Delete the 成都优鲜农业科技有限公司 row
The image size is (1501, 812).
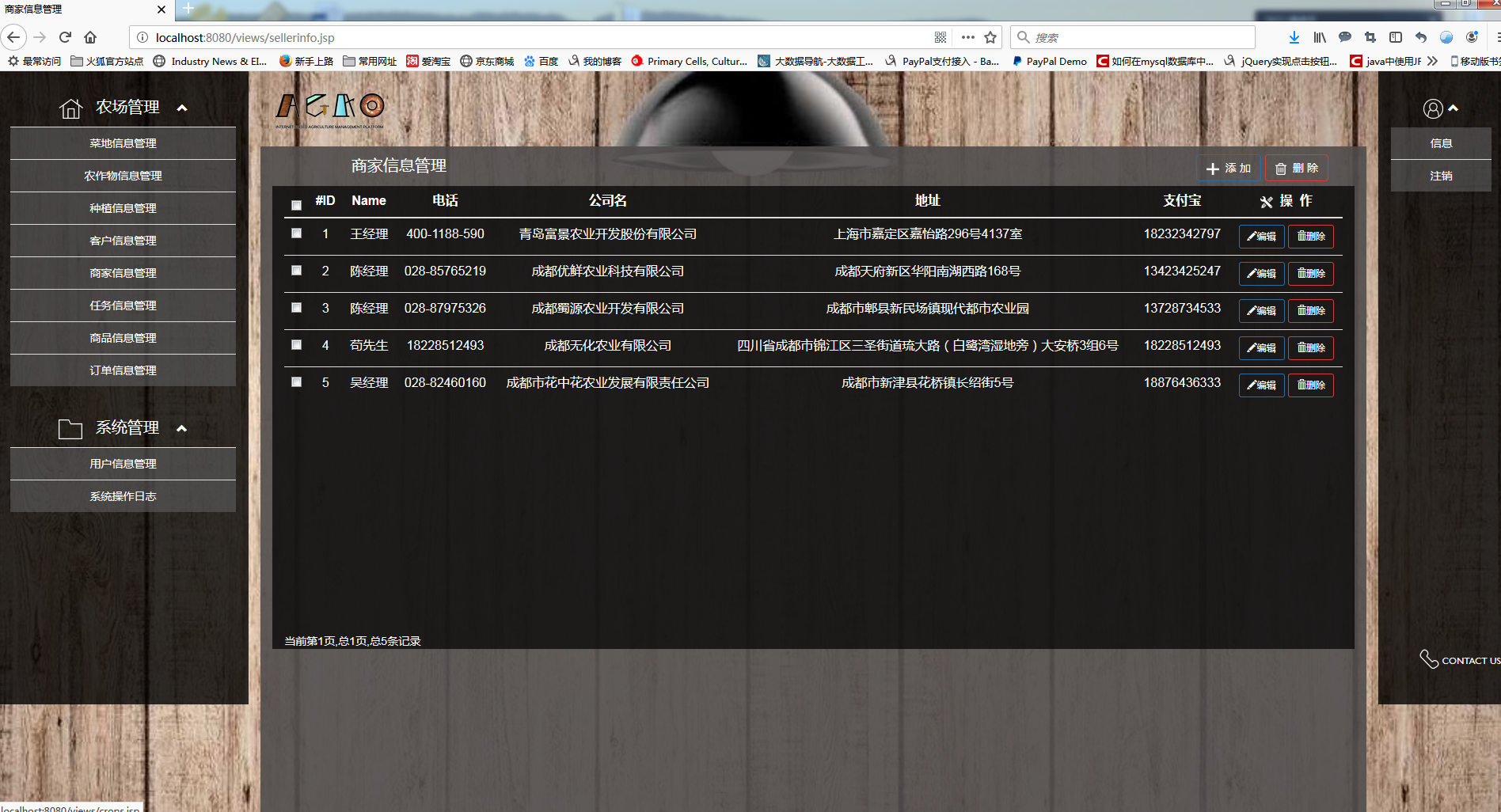coord(1311,274)
